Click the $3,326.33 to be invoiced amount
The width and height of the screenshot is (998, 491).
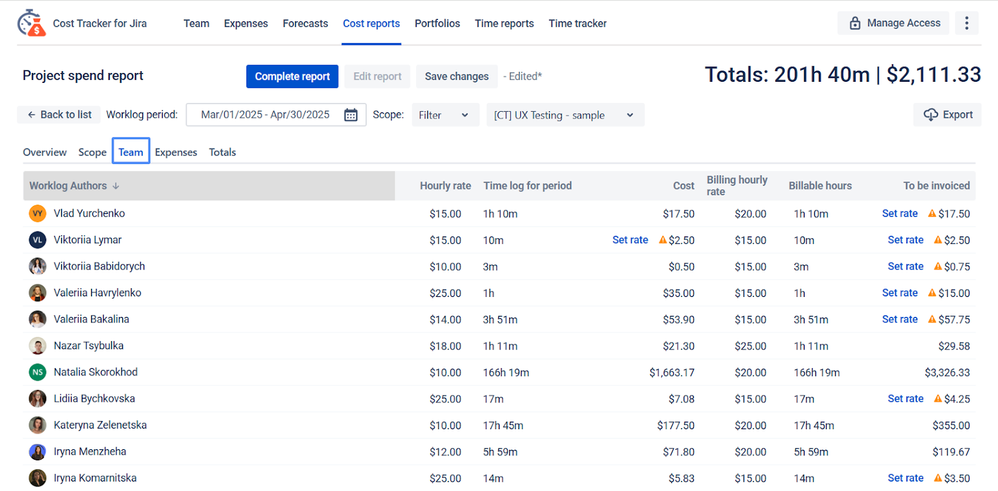click(948, 372)
